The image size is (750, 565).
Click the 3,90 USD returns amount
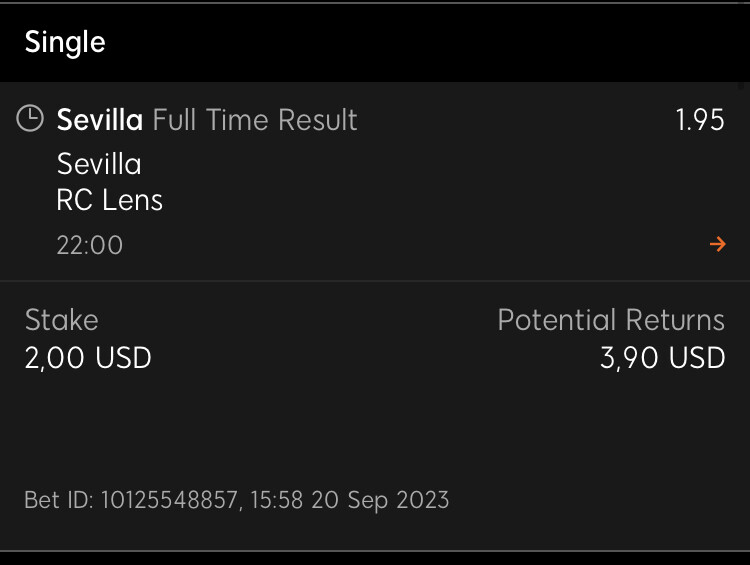(x=662, y=358)
